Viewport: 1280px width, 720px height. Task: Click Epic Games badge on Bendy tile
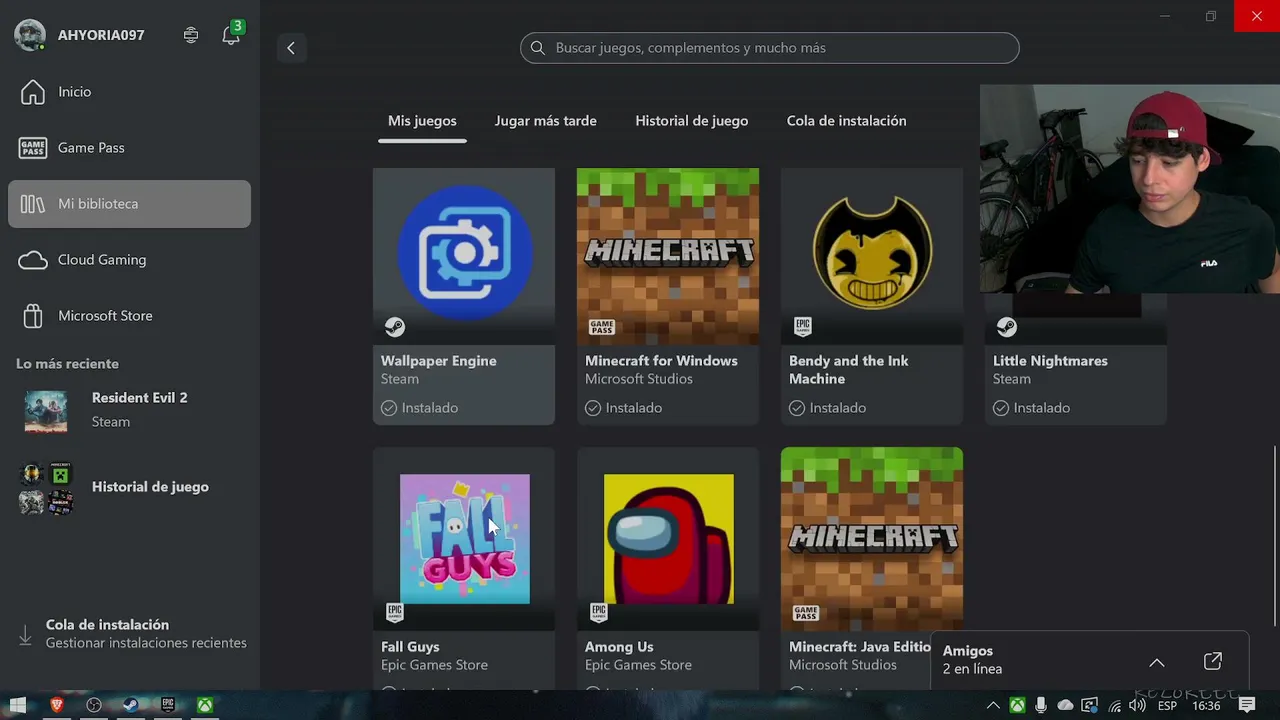tap(802, 327)
